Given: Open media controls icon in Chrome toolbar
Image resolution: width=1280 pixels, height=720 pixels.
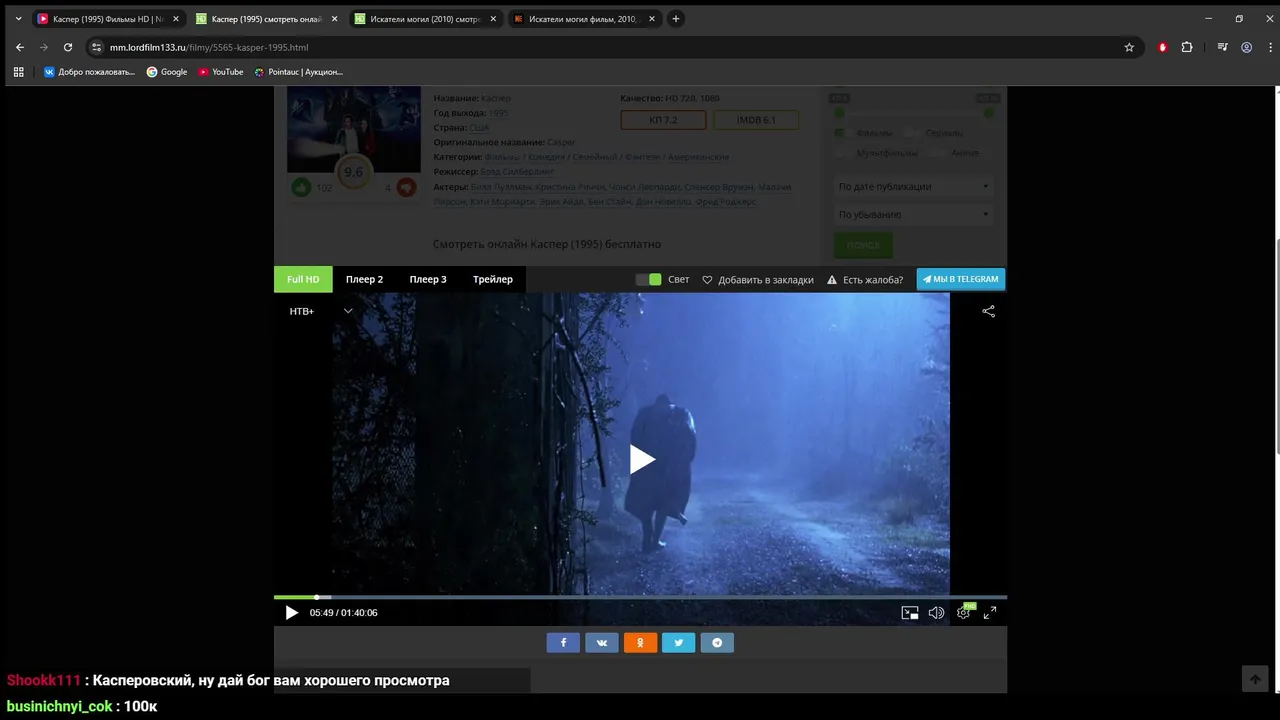Looking at the screenshot, I should 1222,47.
